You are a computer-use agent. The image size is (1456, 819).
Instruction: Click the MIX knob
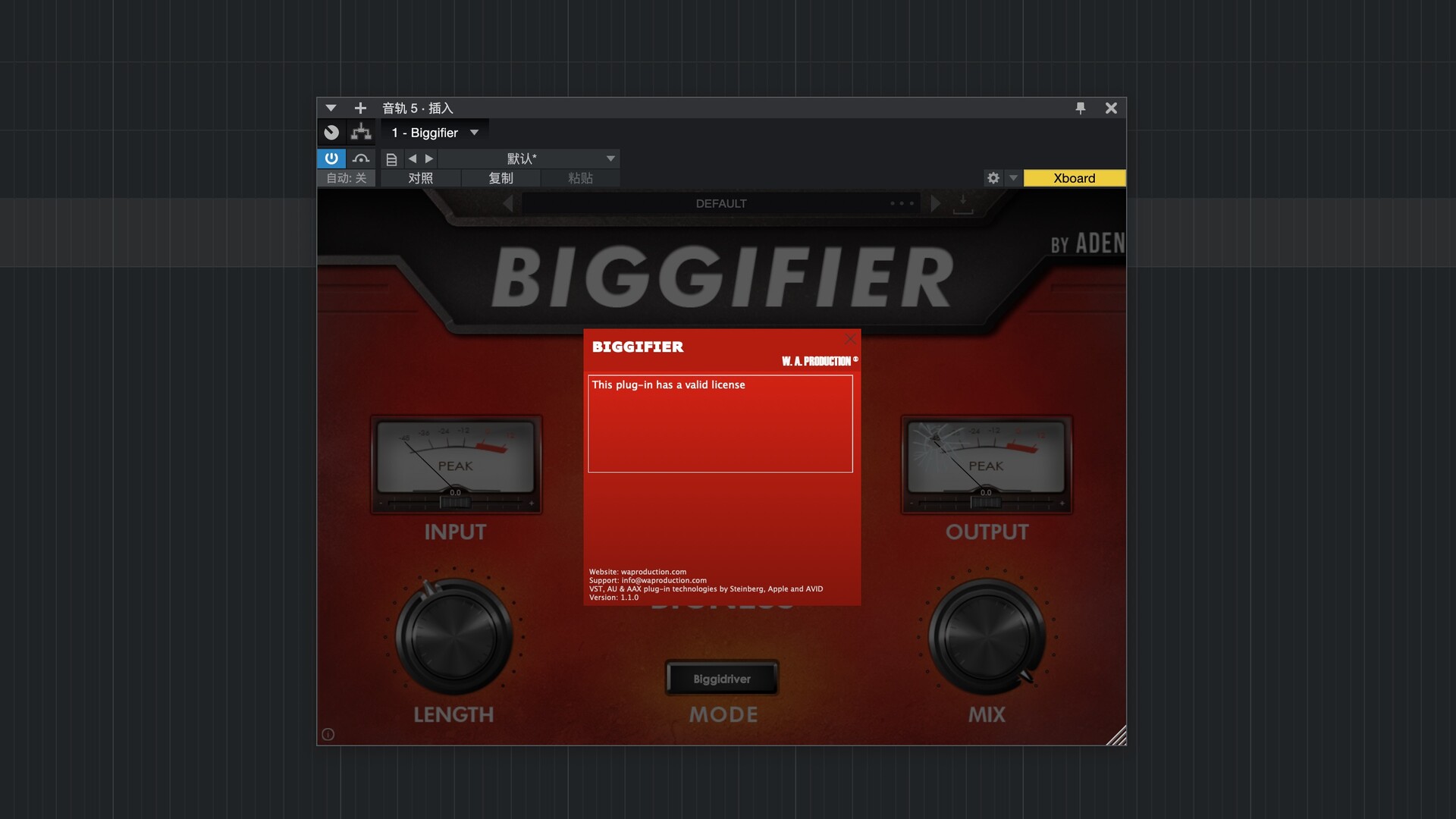coord(987,637)
